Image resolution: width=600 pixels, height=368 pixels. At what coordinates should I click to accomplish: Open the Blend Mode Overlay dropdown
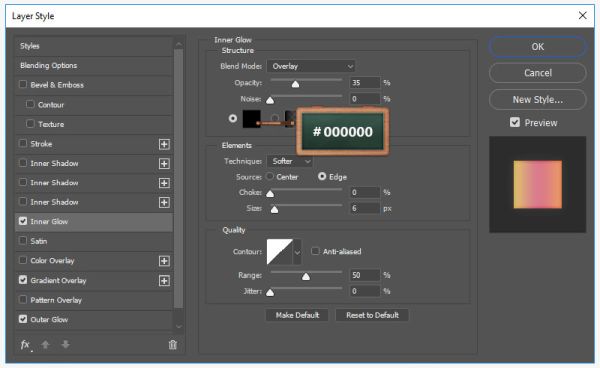(x=311, y=66)
